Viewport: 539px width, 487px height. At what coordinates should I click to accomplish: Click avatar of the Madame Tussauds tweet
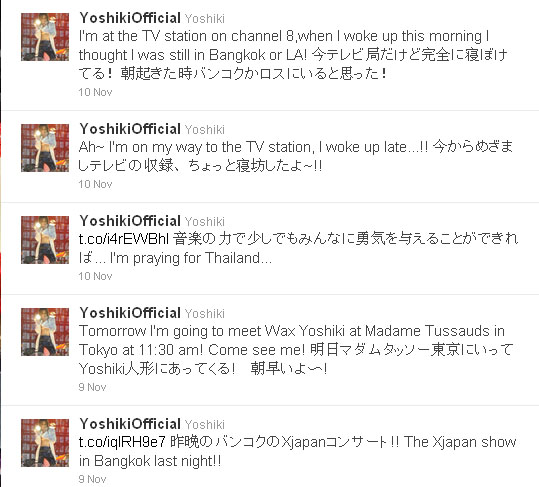pyautogui.click(x=45, y=332)
